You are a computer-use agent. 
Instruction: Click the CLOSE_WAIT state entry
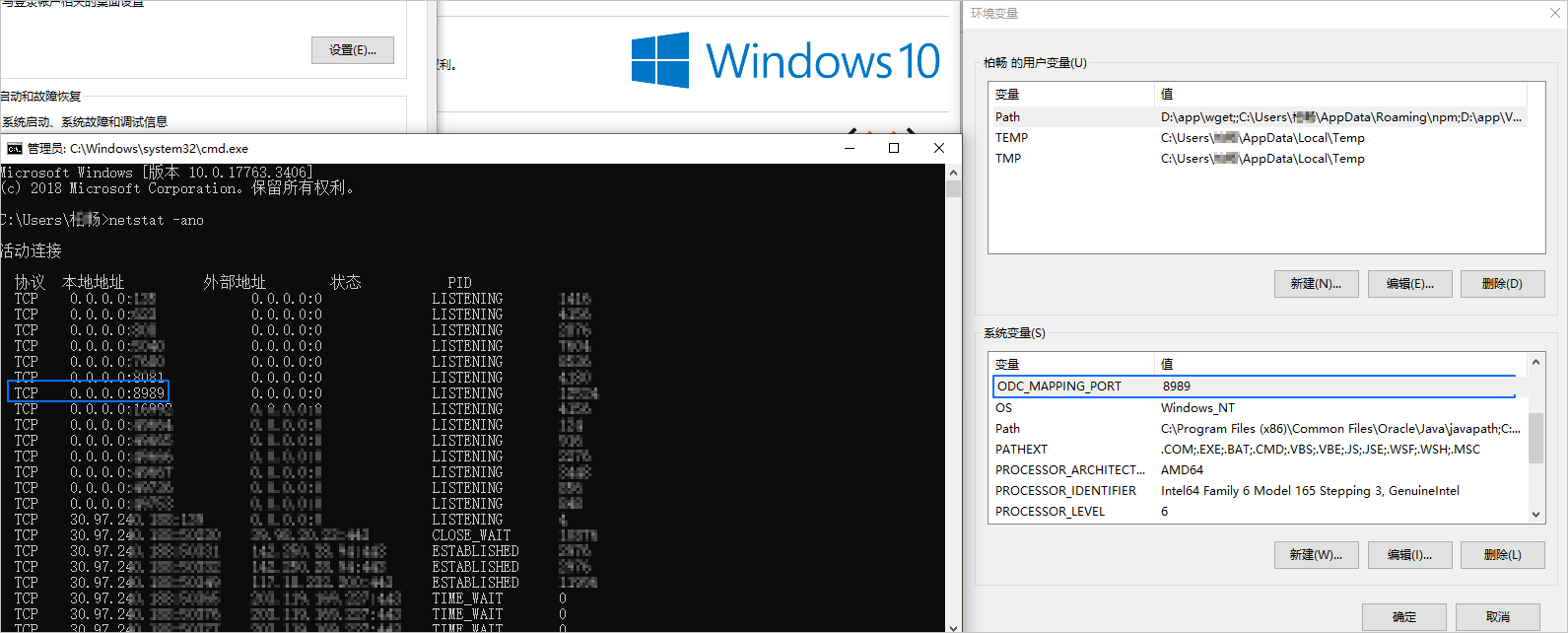click(x=471, y=535)
